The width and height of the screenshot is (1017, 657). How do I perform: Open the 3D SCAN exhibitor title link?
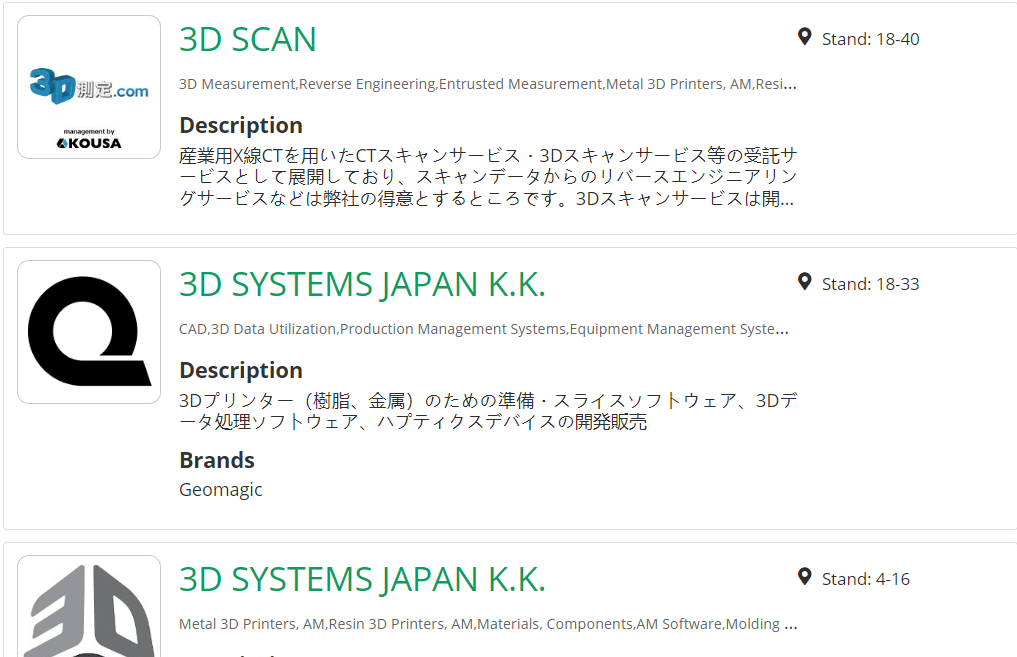pyautogui.click(x=248, y=40)
